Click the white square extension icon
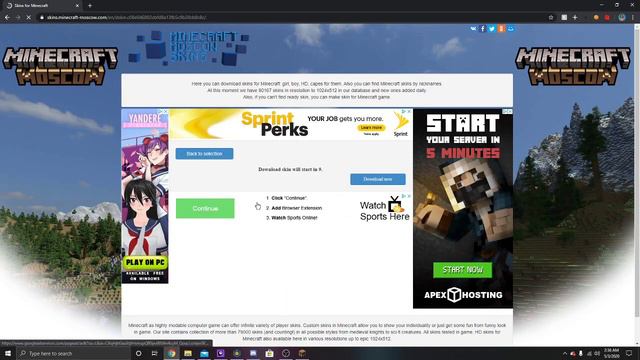 564,17
